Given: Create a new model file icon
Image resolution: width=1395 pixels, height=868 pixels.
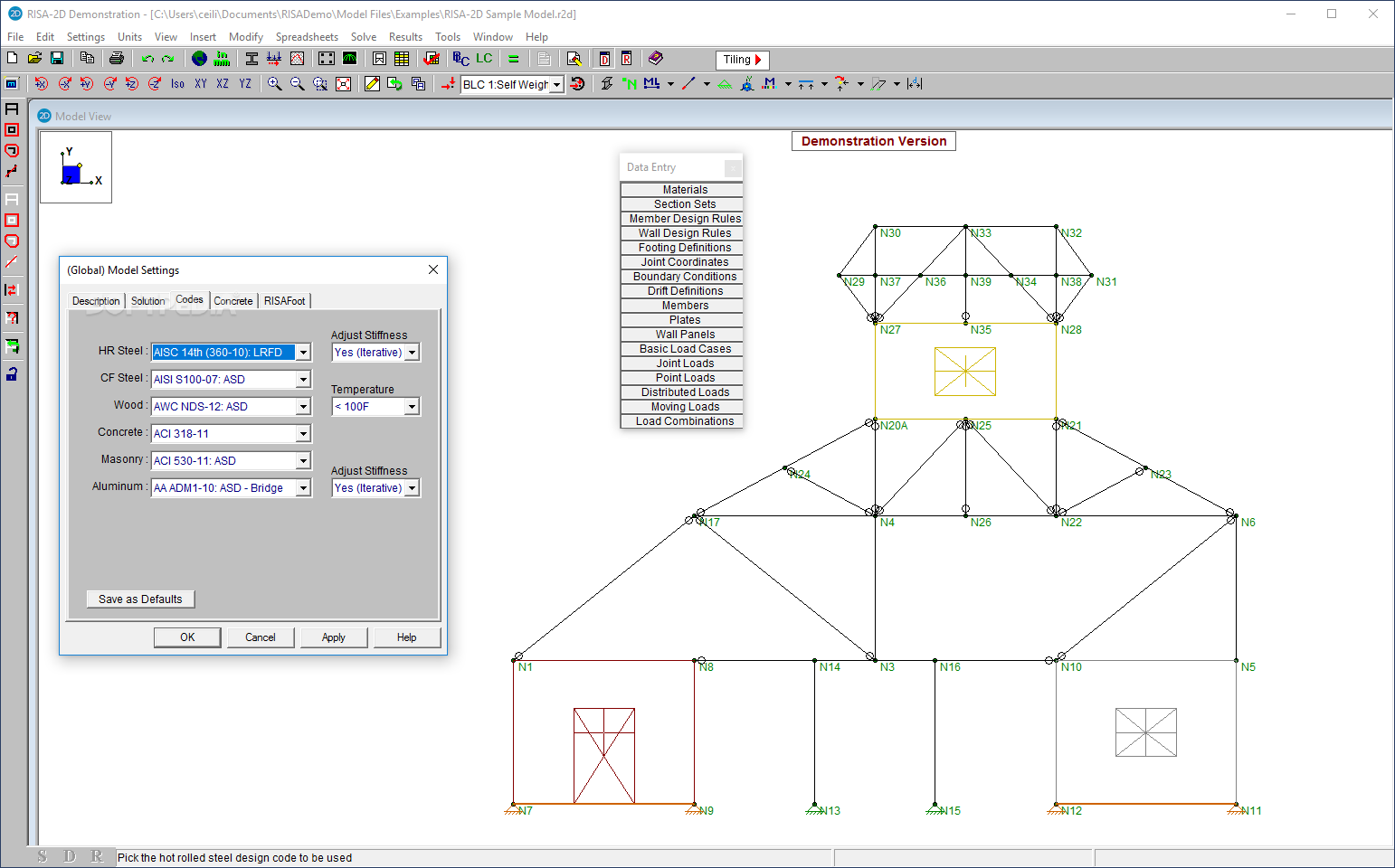Looking at the screenshot, I should click(13, 59).
